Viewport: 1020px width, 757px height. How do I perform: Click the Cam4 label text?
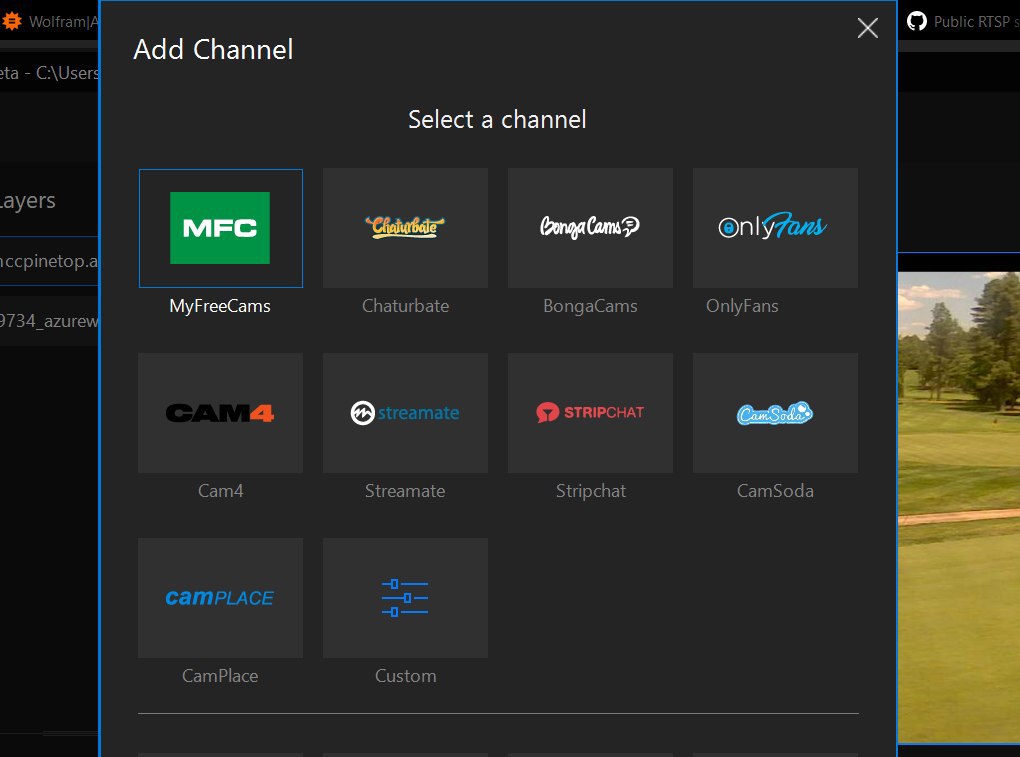tap(221, 491)
